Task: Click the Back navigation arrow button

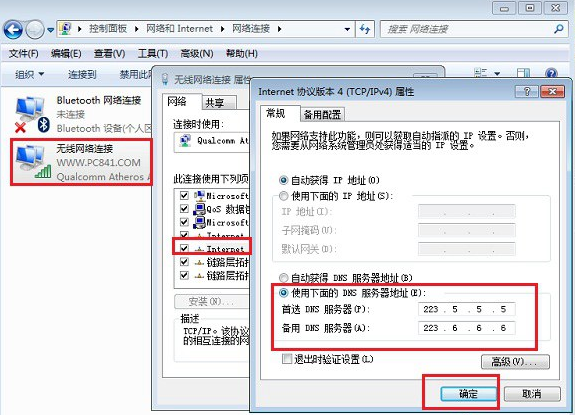Action: 13,29
